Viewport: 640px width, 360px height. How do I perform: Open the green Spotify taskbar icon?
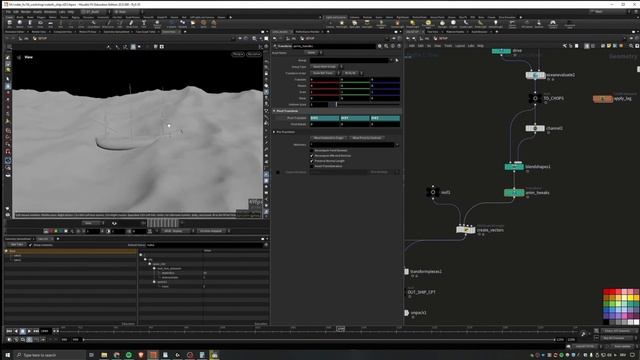pos(129,355)
